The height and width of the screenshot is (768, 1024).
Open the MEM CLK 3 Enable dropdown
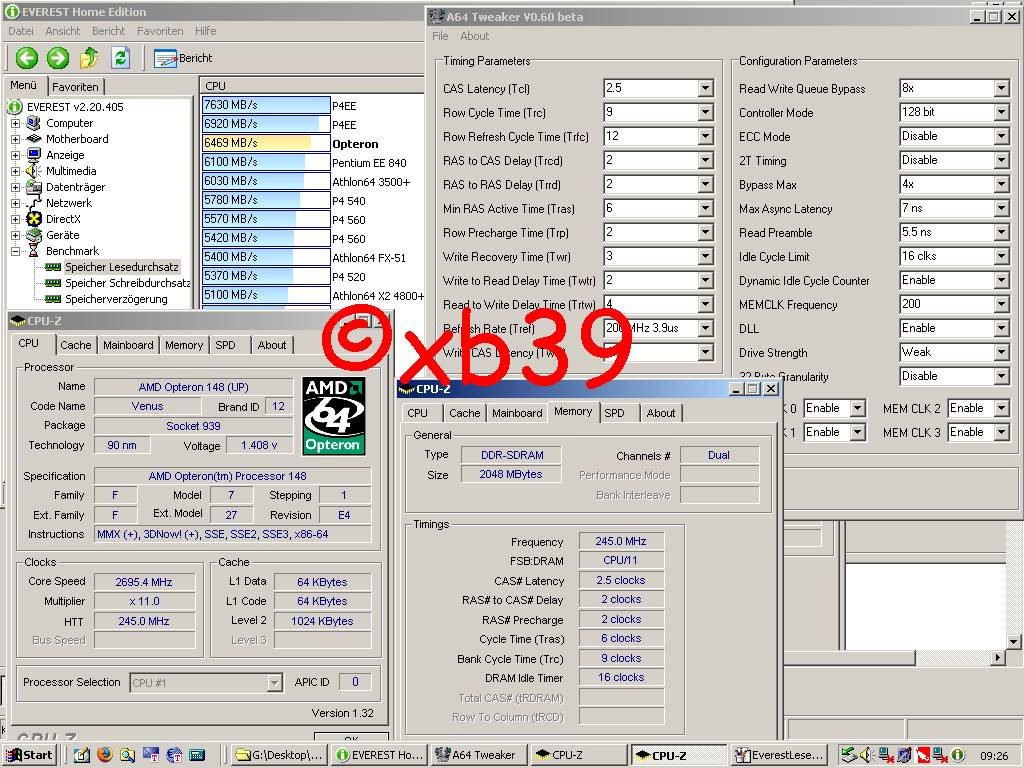pos(1002,432)
